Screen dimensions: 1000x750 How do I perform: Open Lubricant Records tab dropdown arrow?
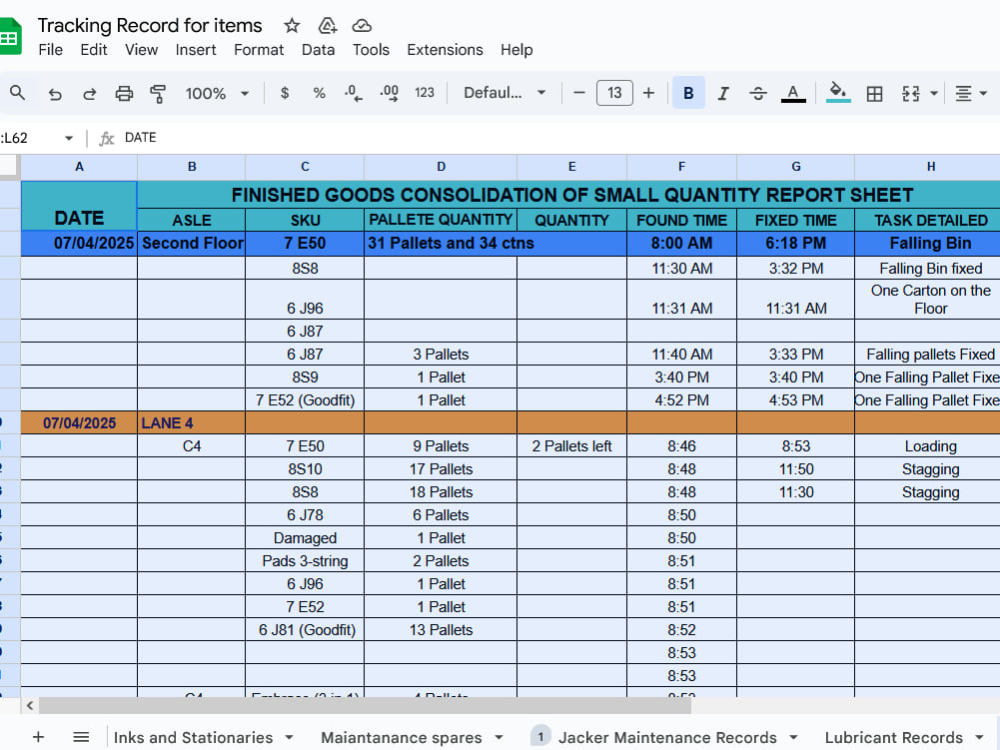click(980, 737)
